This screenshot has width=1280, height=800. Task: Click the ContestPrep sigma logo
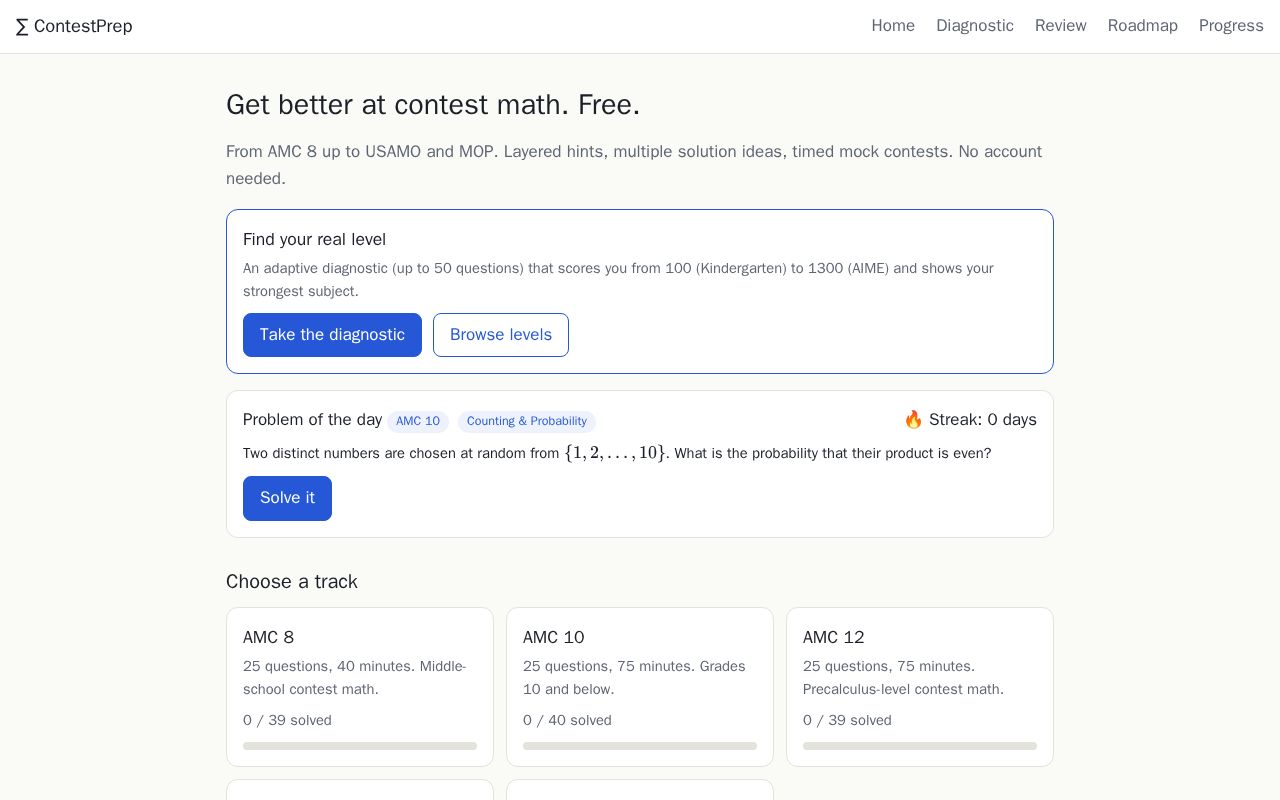click(74, 26)
